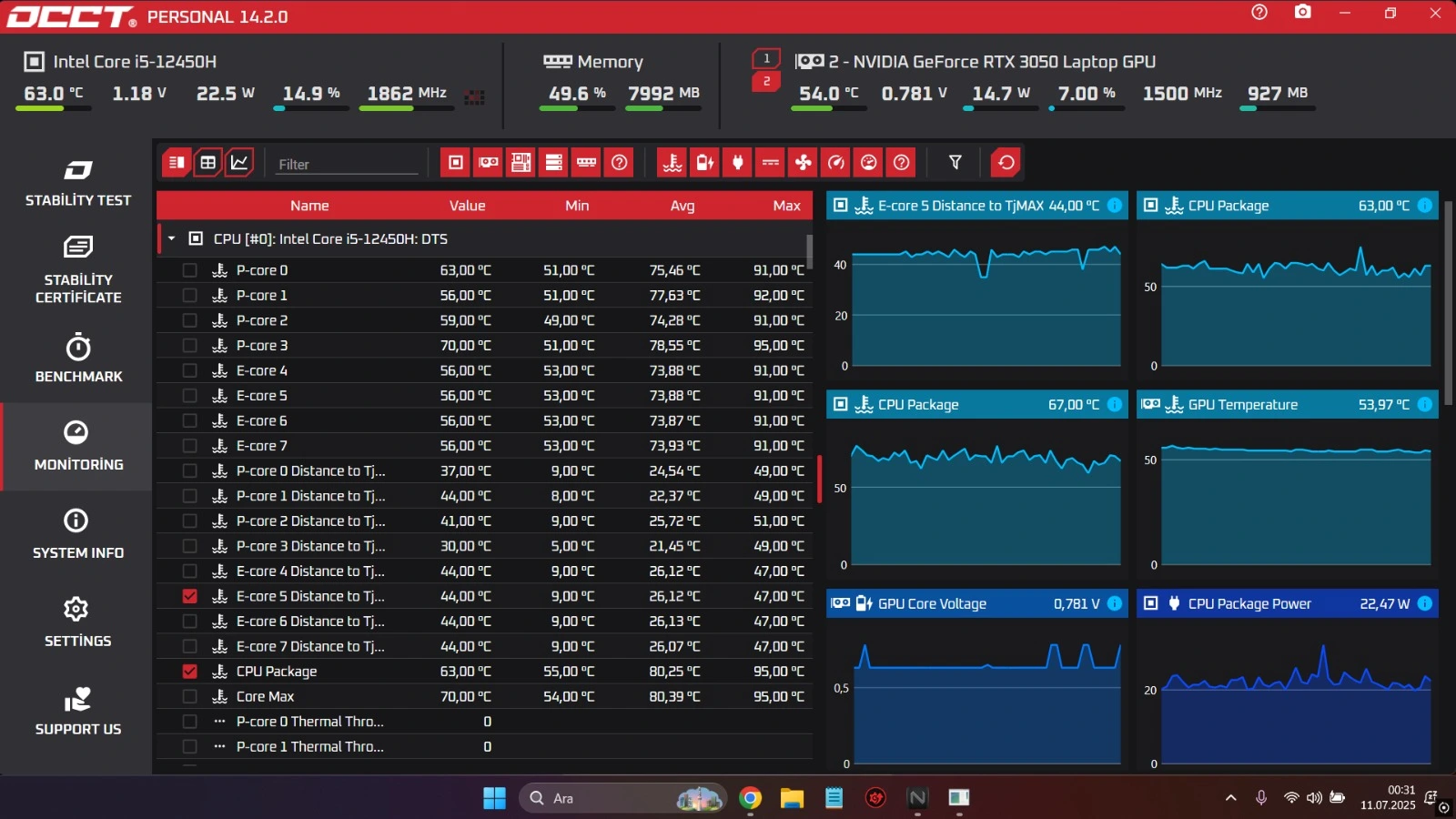Select GPU number 1 in the header

pos(766,58)
